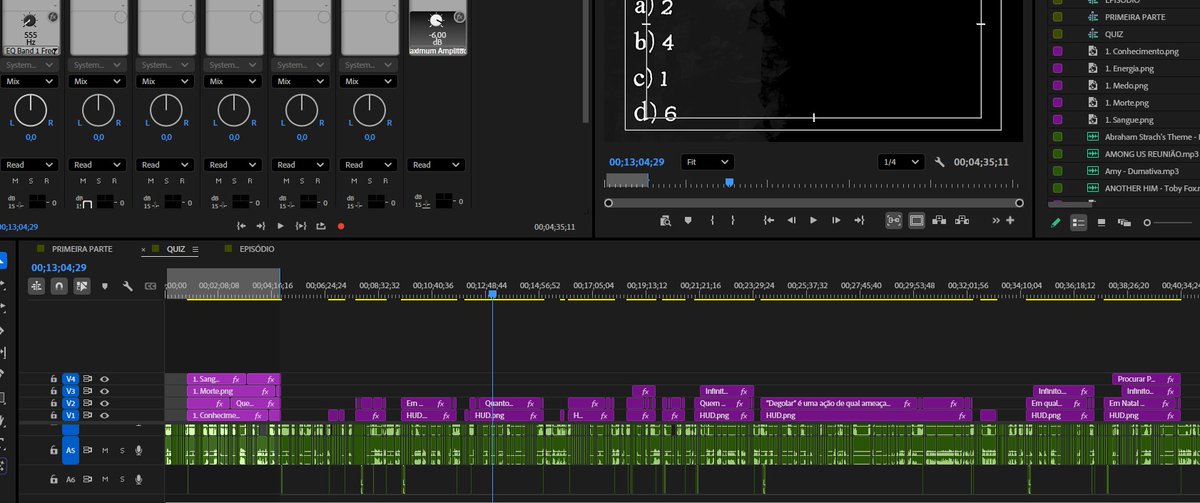Click Program monitor scrubber playhead
1200x503 pixels.
[x=730, y=182]
